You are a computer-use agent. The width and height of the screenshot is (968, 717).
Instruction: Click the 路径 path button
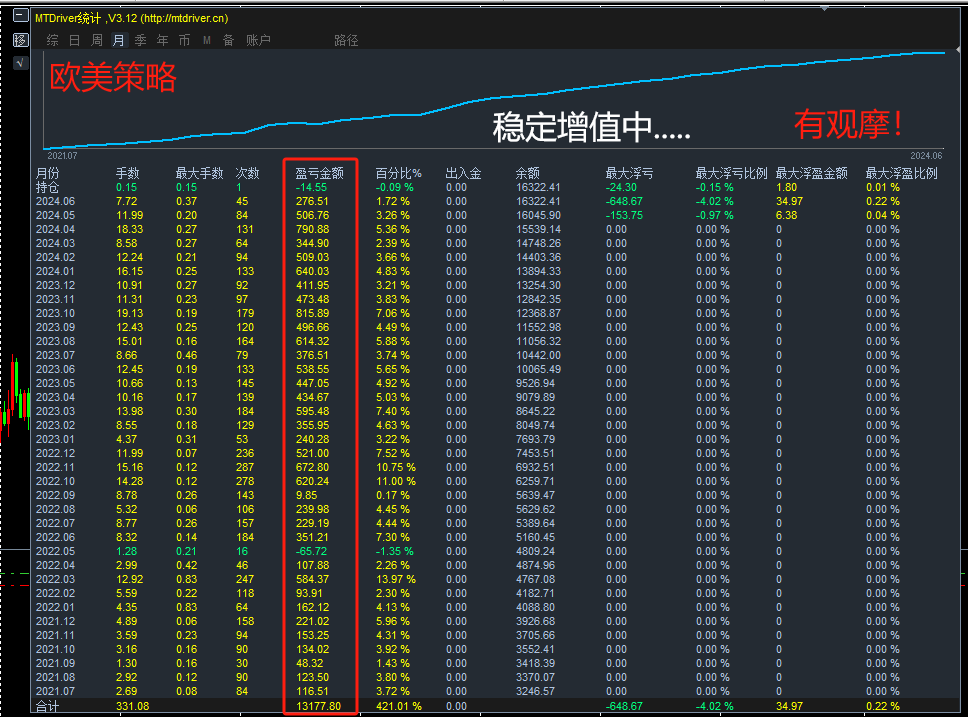pos(344,41)
